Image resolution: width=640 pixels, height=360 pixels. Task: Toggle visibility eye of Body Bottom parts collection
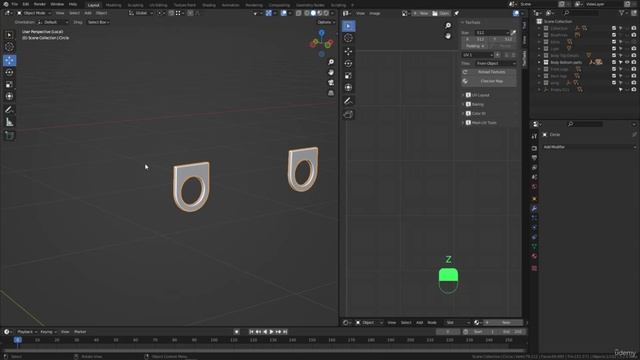pos(627,62)
